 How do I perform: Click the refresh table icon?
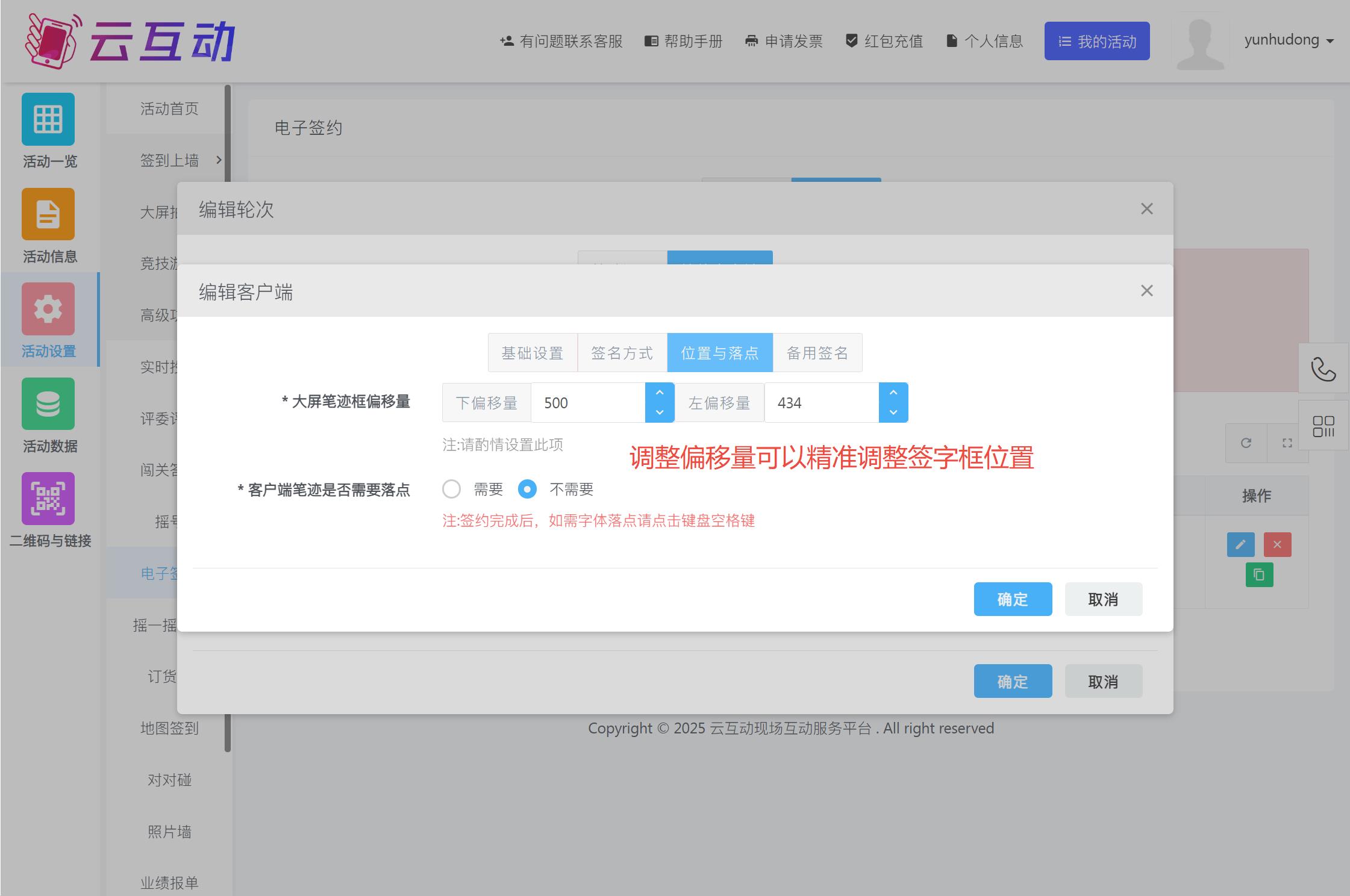click(x=1246, y=443)
